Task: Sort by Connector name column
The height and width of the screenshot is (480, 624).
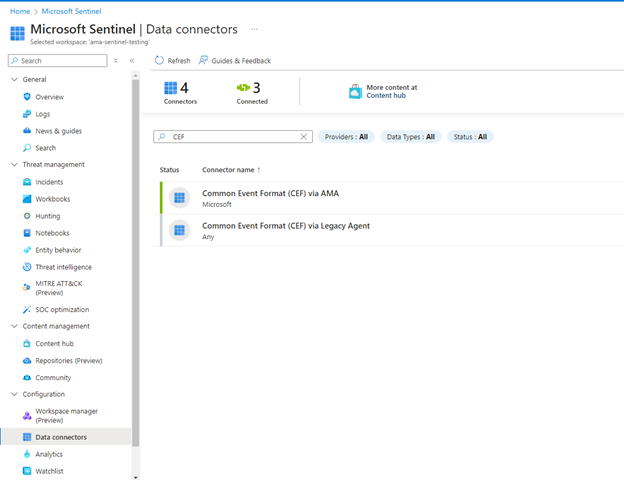Action: point(231,170)
